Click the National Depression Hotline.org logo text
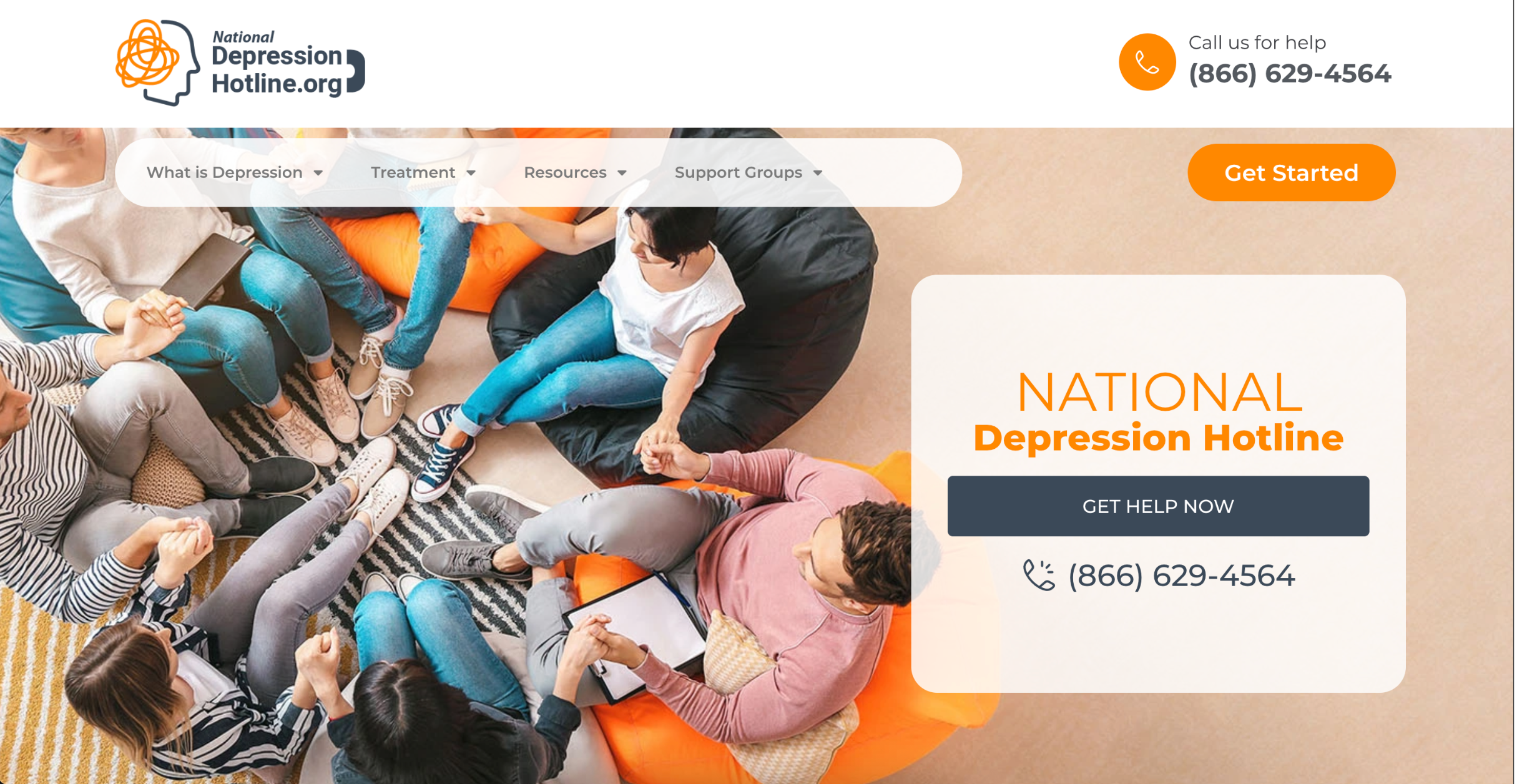 click(277, 64)
